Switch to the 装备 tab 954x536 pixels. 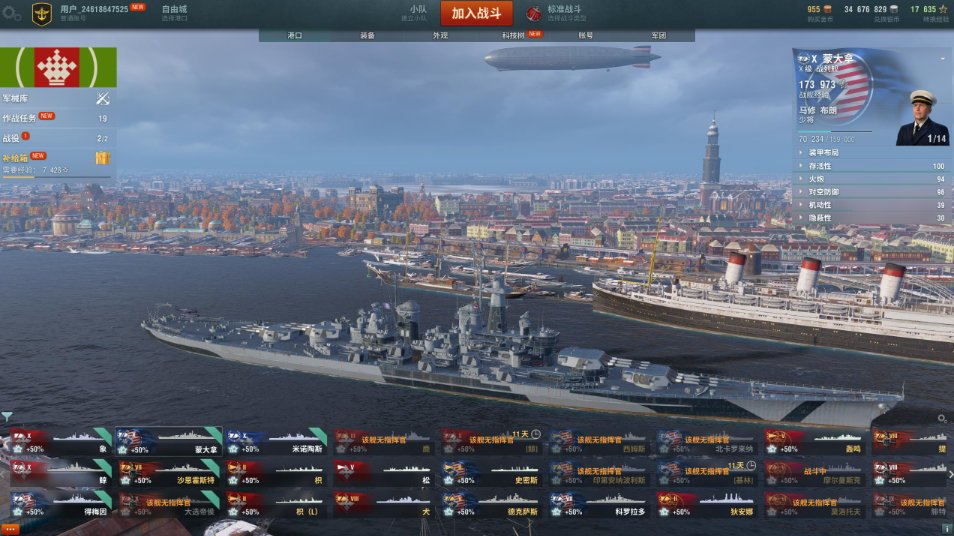click(x=367, y=36)
